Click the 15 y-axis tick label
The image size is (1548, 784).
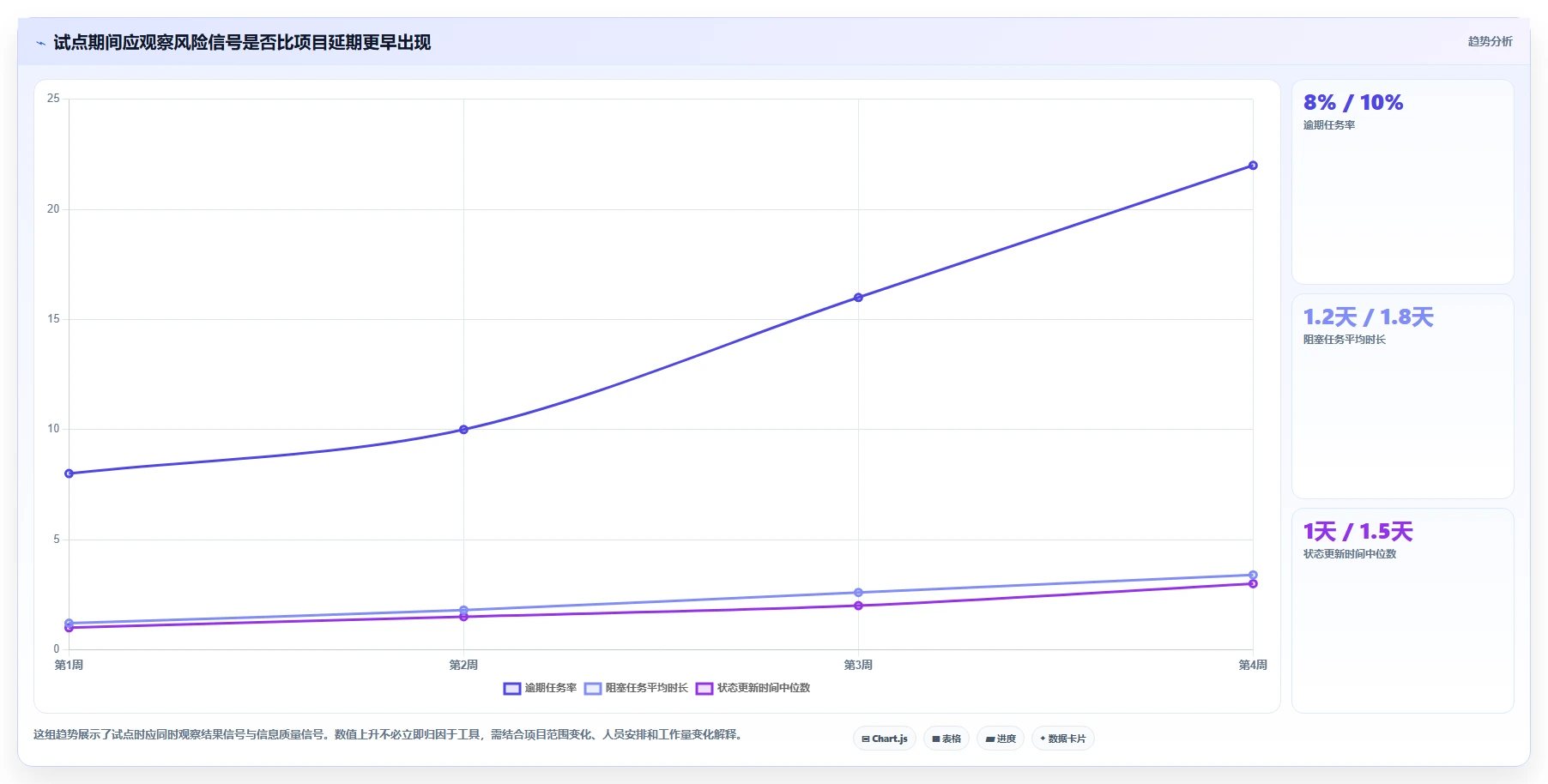(53, 319)
